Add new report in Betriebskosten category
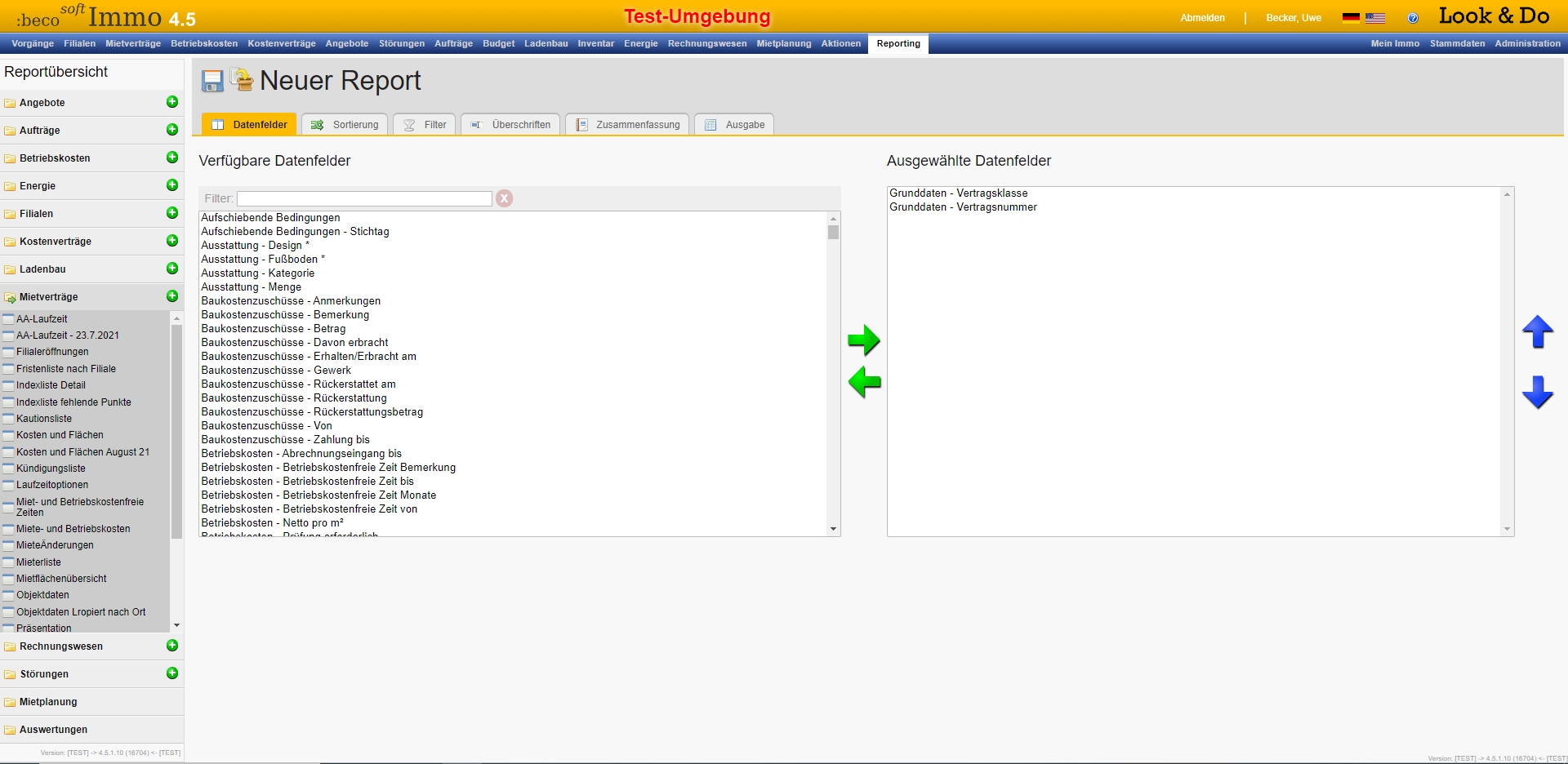Screen dimensions: 1568x764 pos(172,158)
